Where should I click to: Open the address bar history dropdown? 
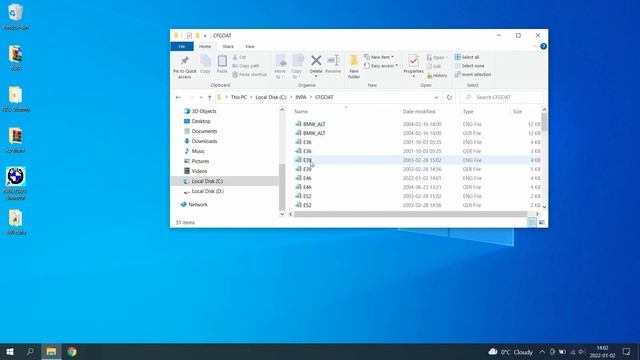[x=436, y=97]
